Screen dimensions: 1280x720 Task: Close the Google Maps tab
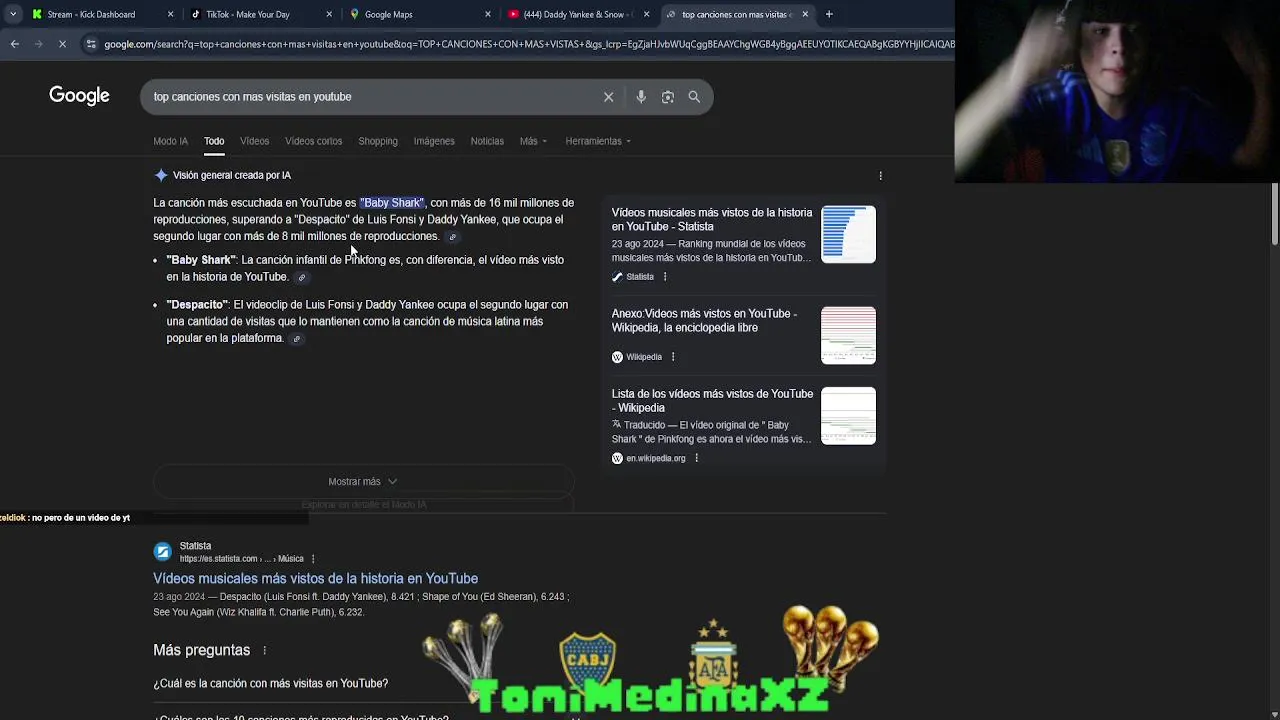488,14
